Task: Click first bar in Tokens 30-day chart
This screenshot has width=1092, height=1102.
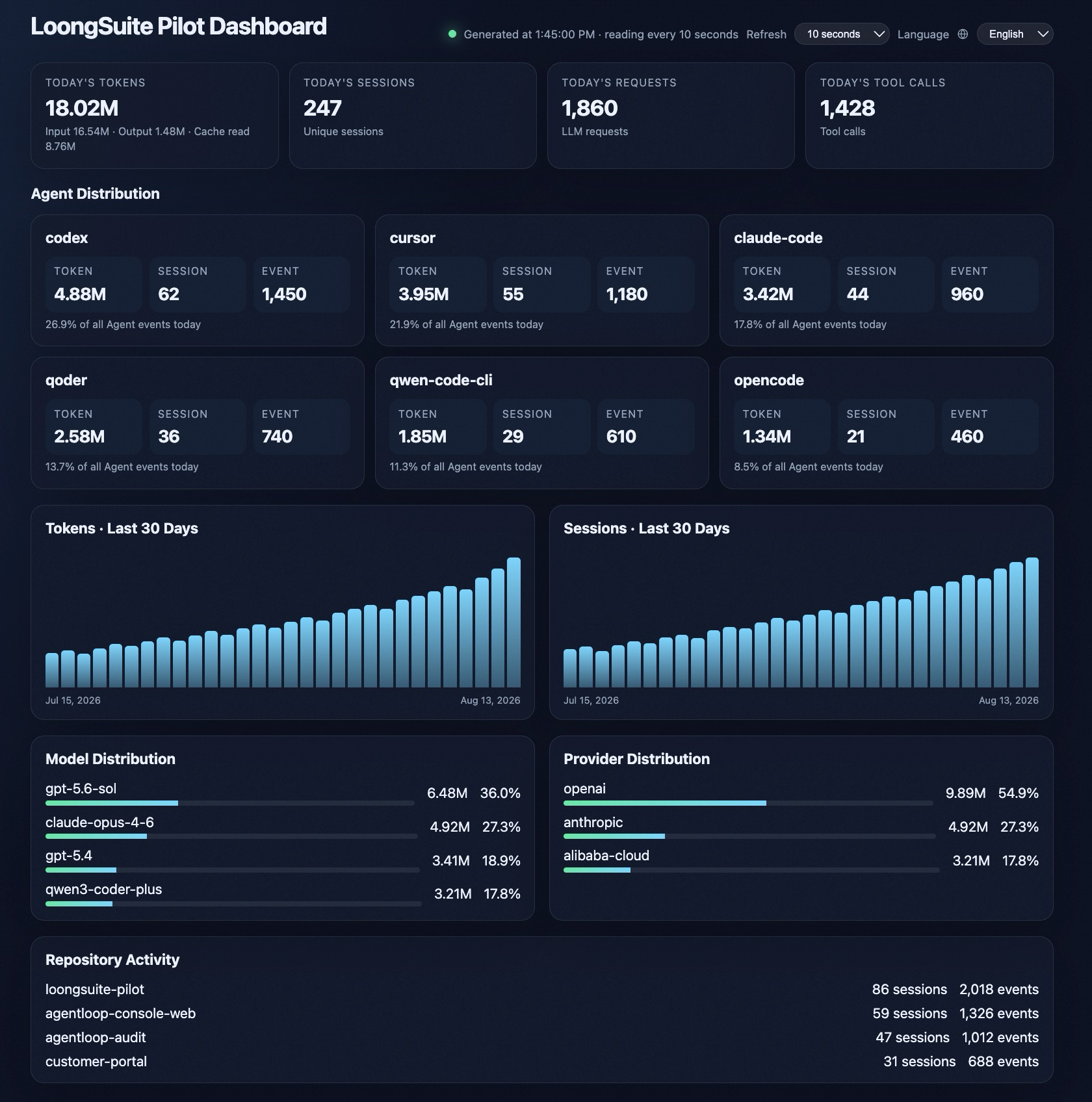Action: 52,670
